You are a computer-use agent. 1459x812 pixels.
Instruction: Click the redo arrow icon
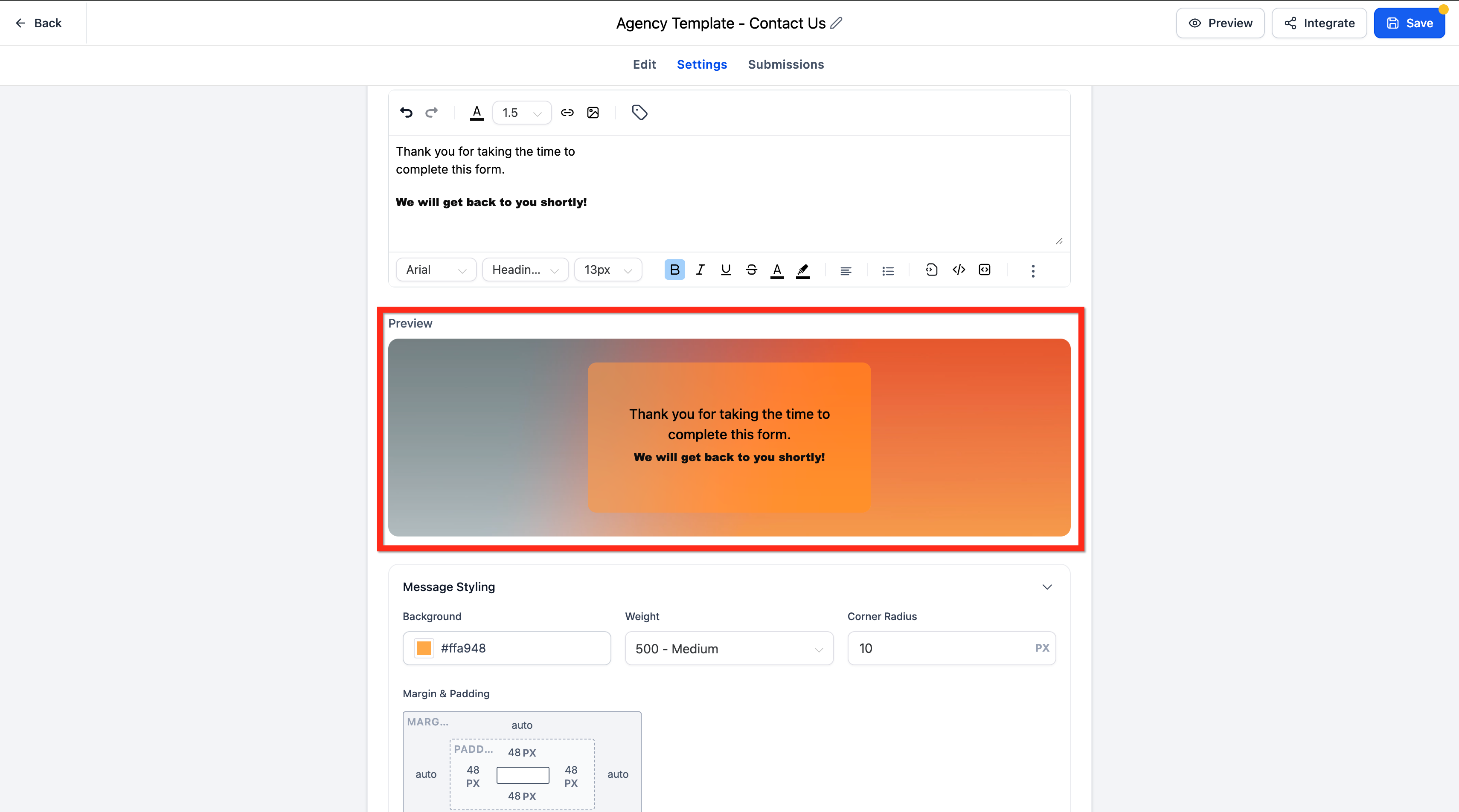coord(432,113)
